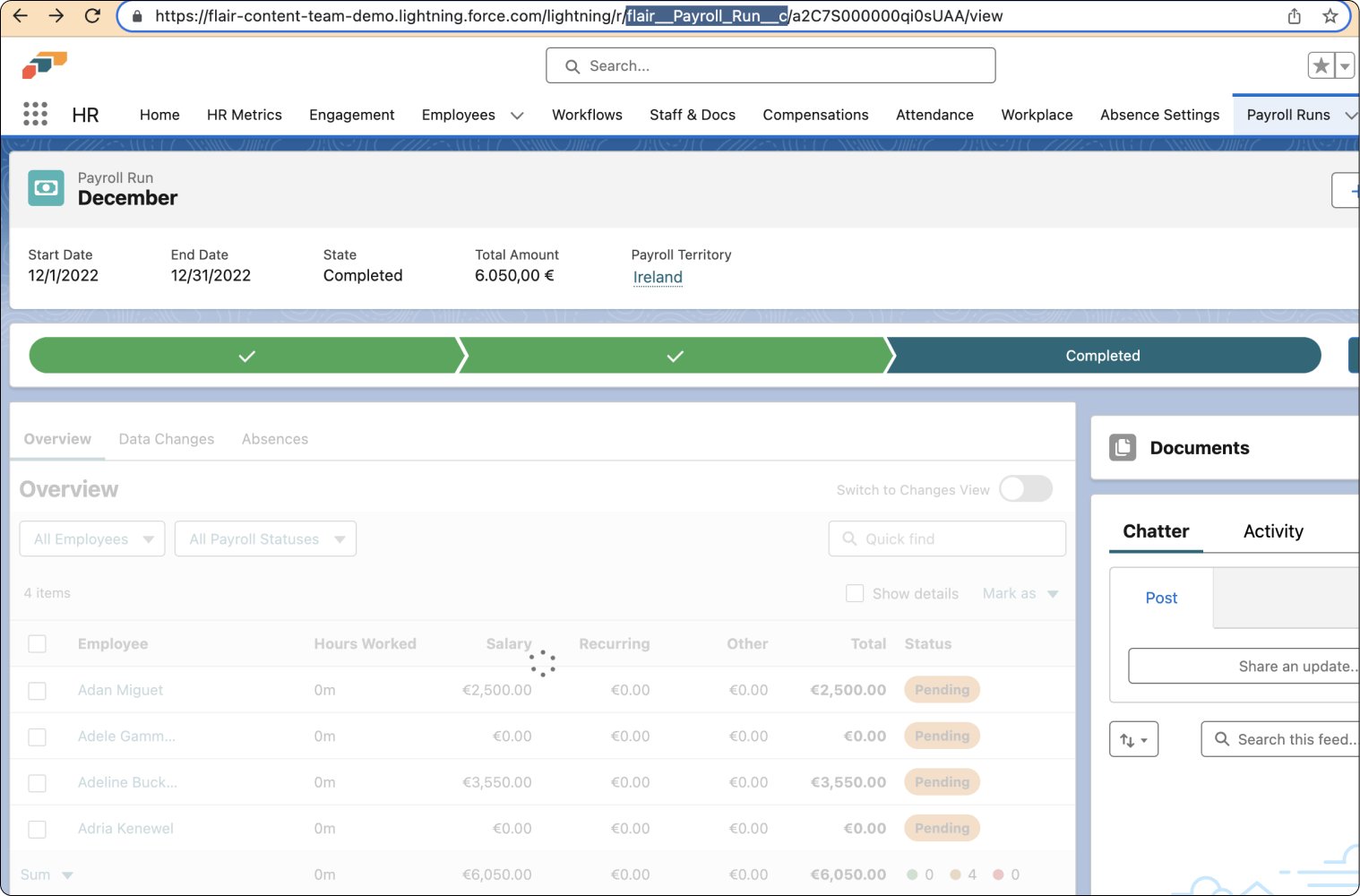Screen dimensions: 1360x896
Task: Open the Salesforce App Launcher waffle
Action: [35, 114]
